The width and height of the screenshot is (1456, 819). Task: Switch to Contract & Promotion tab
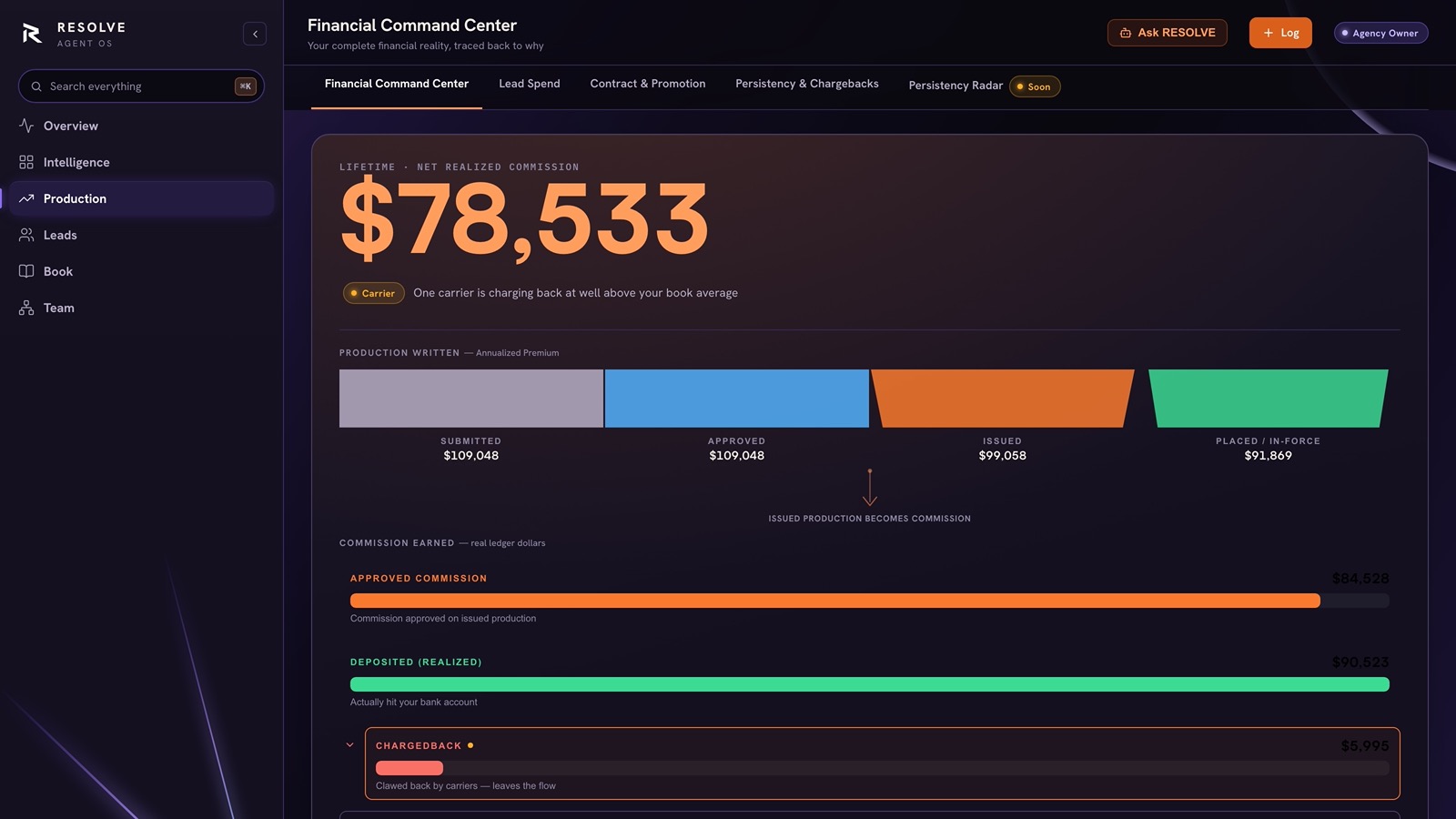coord(648,84)
